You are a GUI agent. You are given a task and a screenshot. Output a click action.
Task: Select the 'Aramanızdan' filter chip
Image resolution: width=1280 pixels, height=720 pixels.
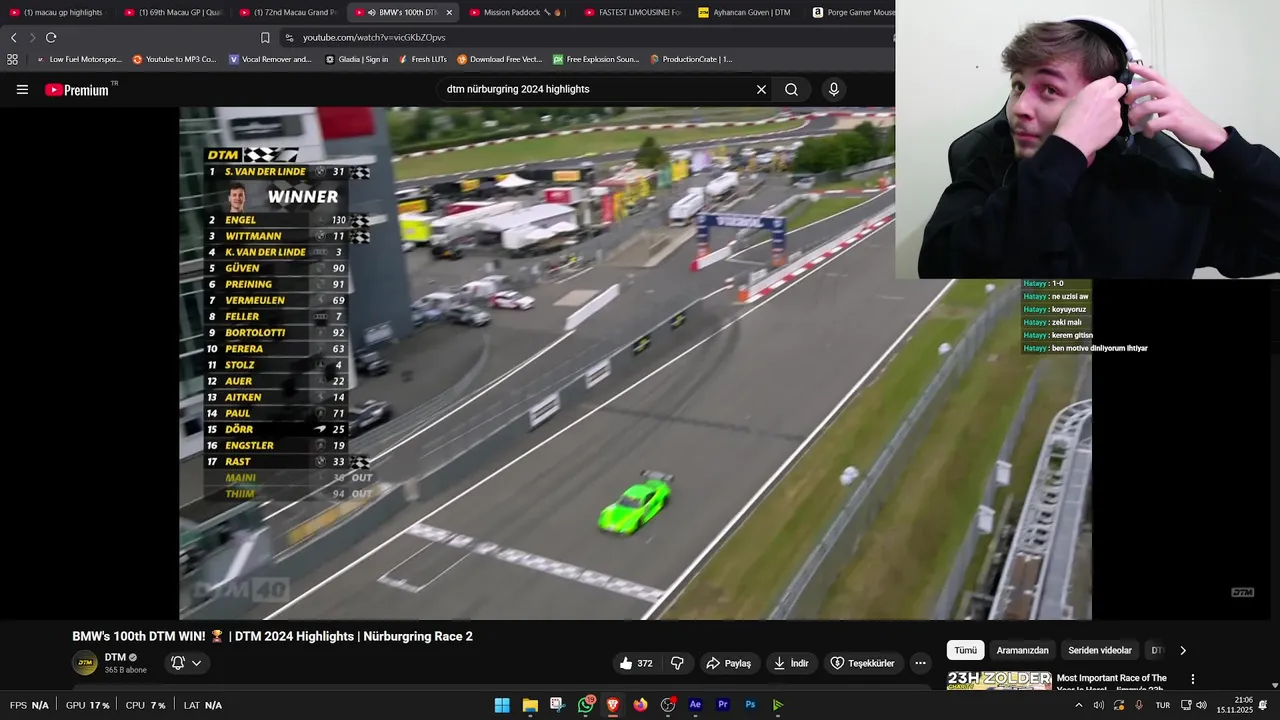(x=1022, y=650)
